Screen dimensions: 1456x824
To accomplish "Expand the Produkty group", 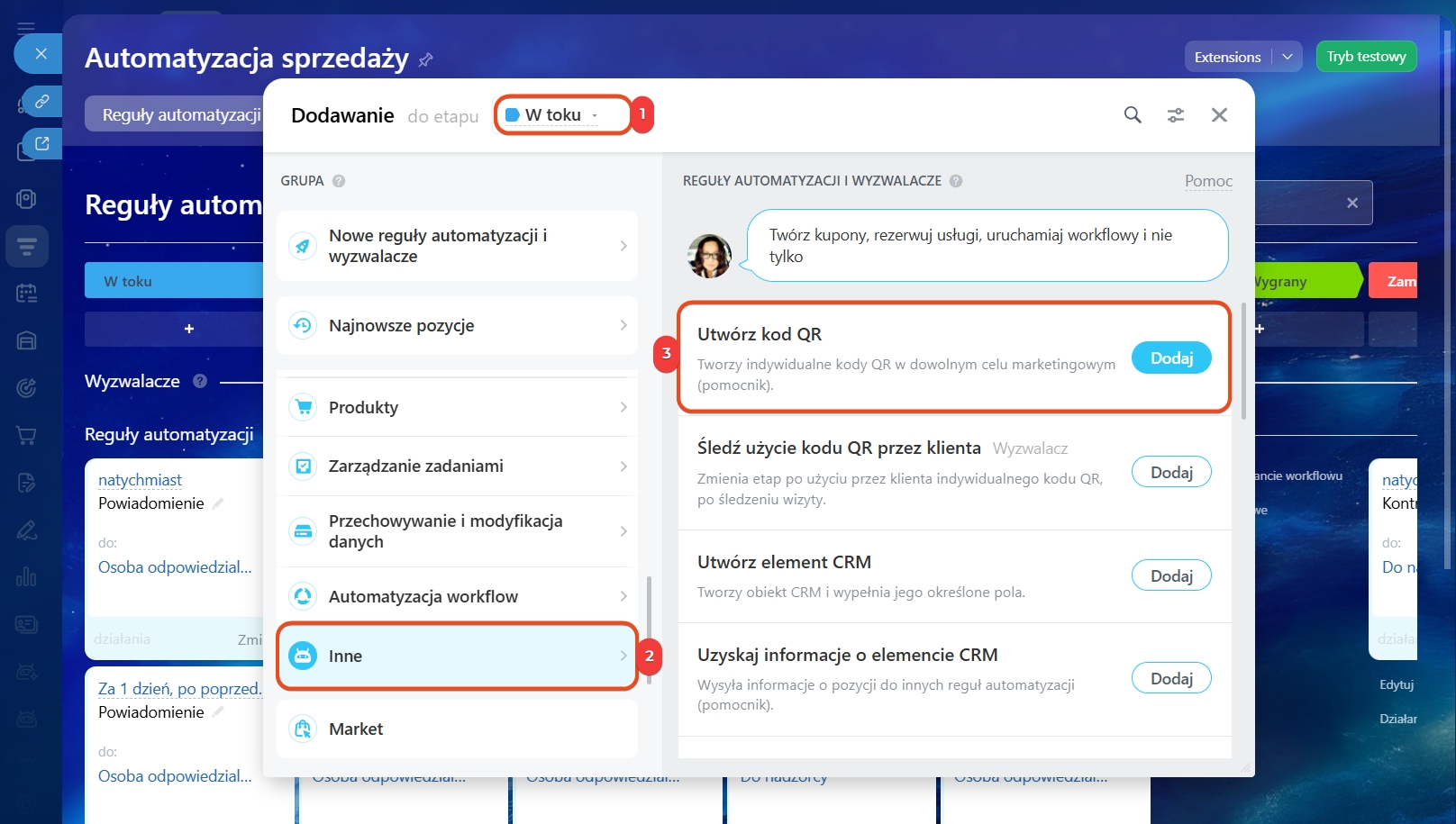I will [x=457, y=407].
